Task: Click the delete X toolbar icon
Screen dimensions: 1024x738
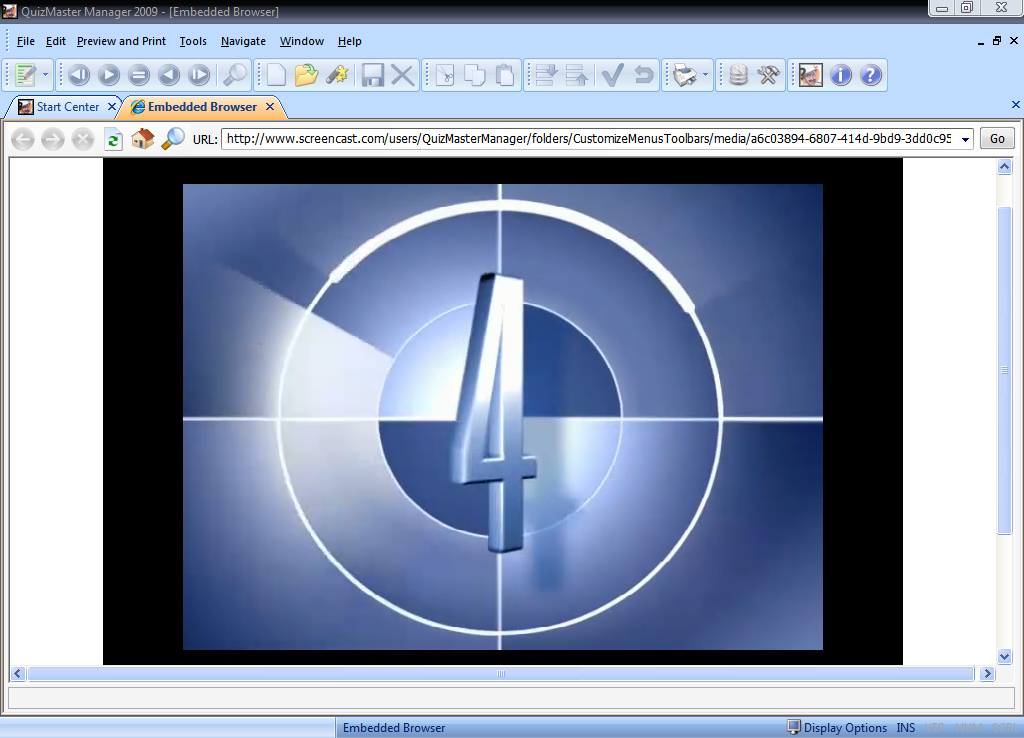Action: coord(403,75)
